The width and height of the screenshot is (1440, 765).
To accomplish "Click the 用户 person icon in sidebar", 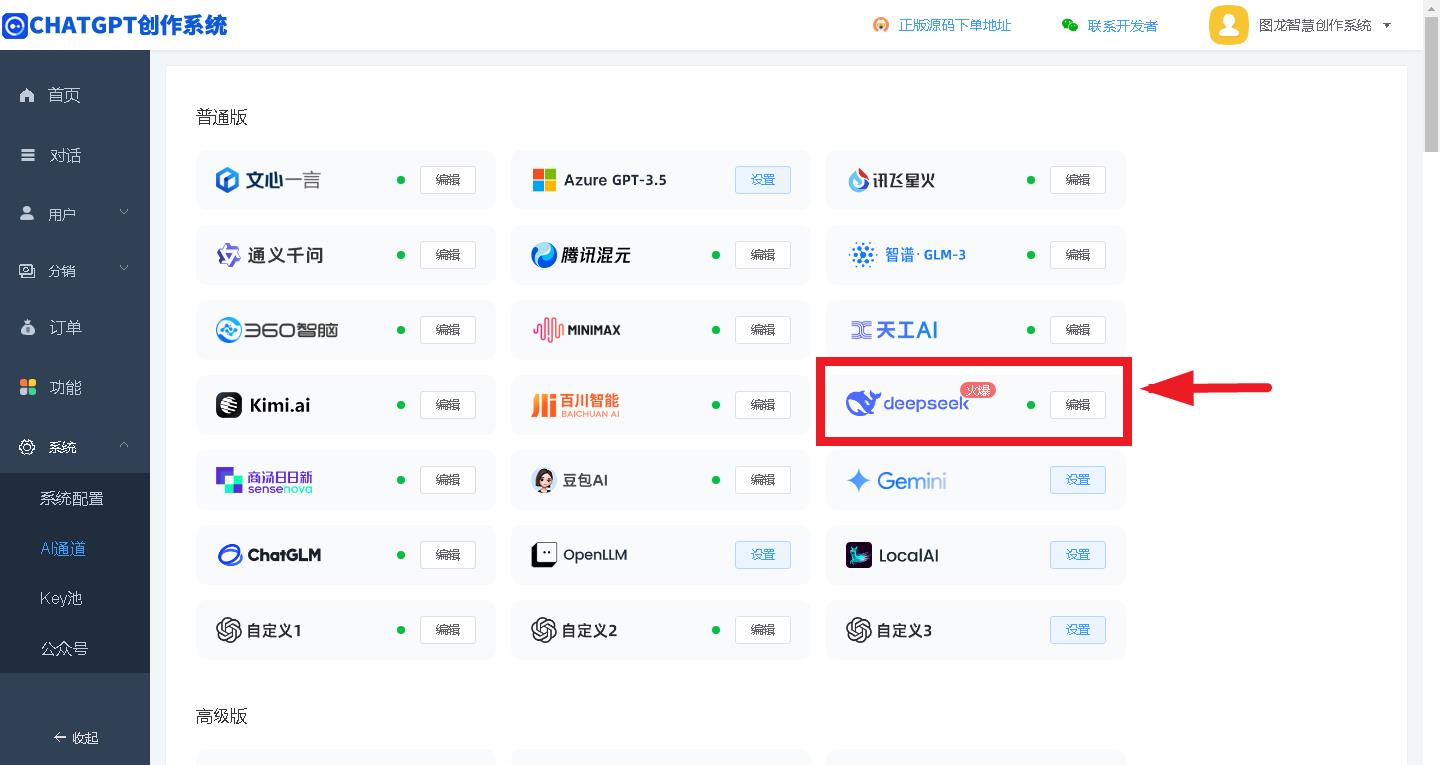I will point(27,214).
